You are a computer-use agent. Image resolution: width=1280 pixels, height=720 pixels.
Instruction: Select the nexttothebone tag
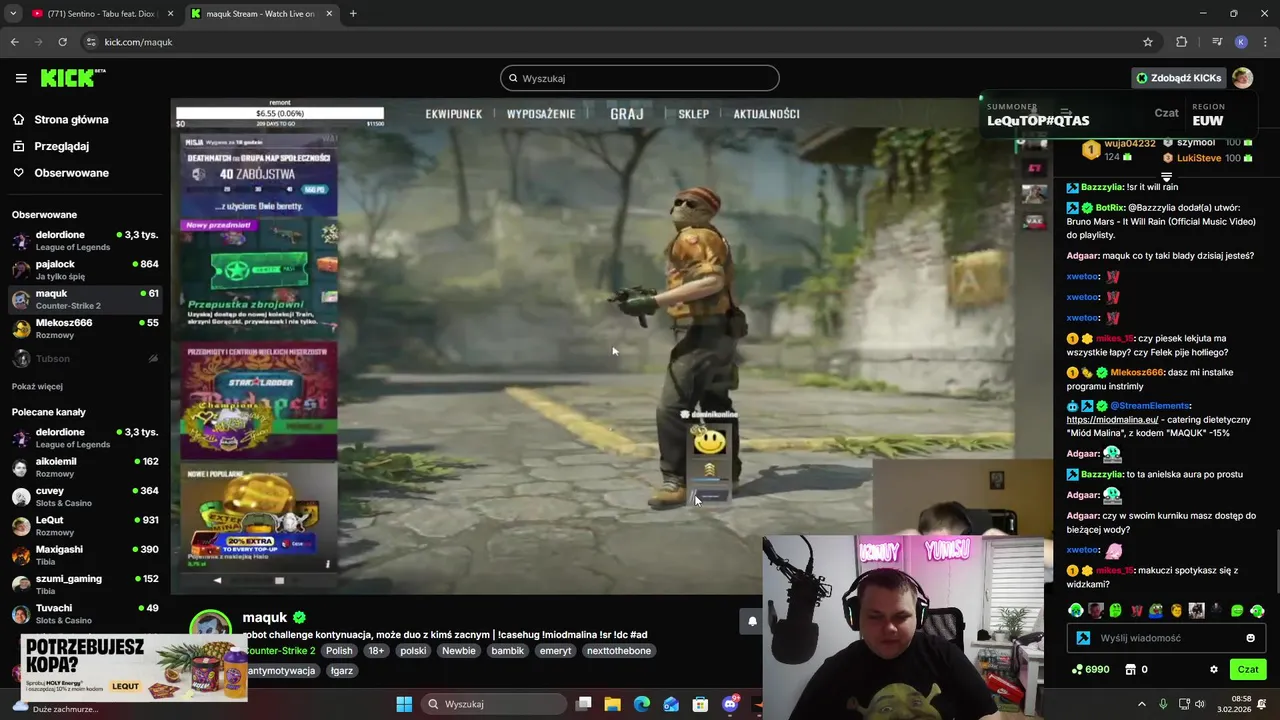coord(619,651)
